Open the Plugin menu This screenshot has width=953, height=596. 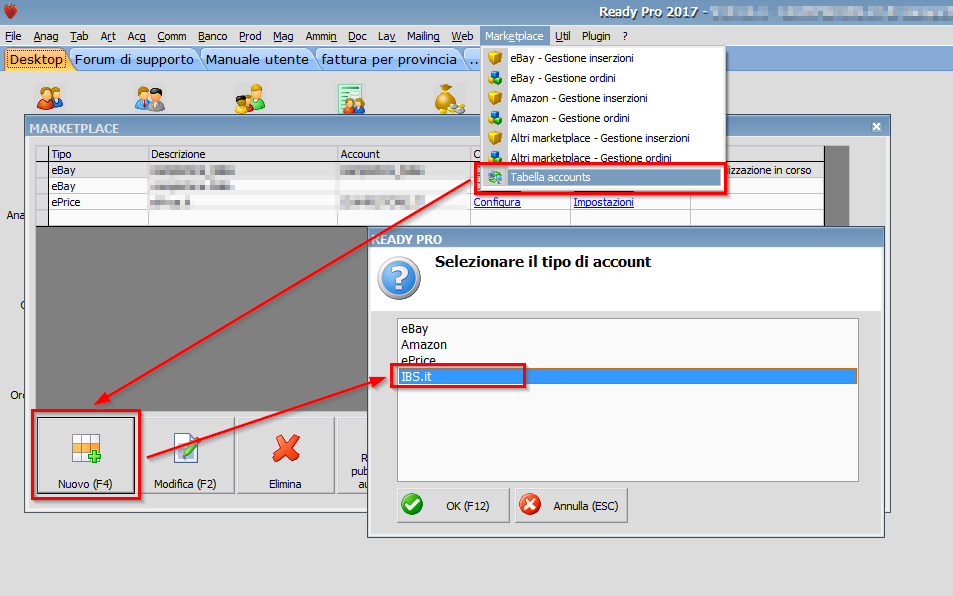tap(596, 36)
